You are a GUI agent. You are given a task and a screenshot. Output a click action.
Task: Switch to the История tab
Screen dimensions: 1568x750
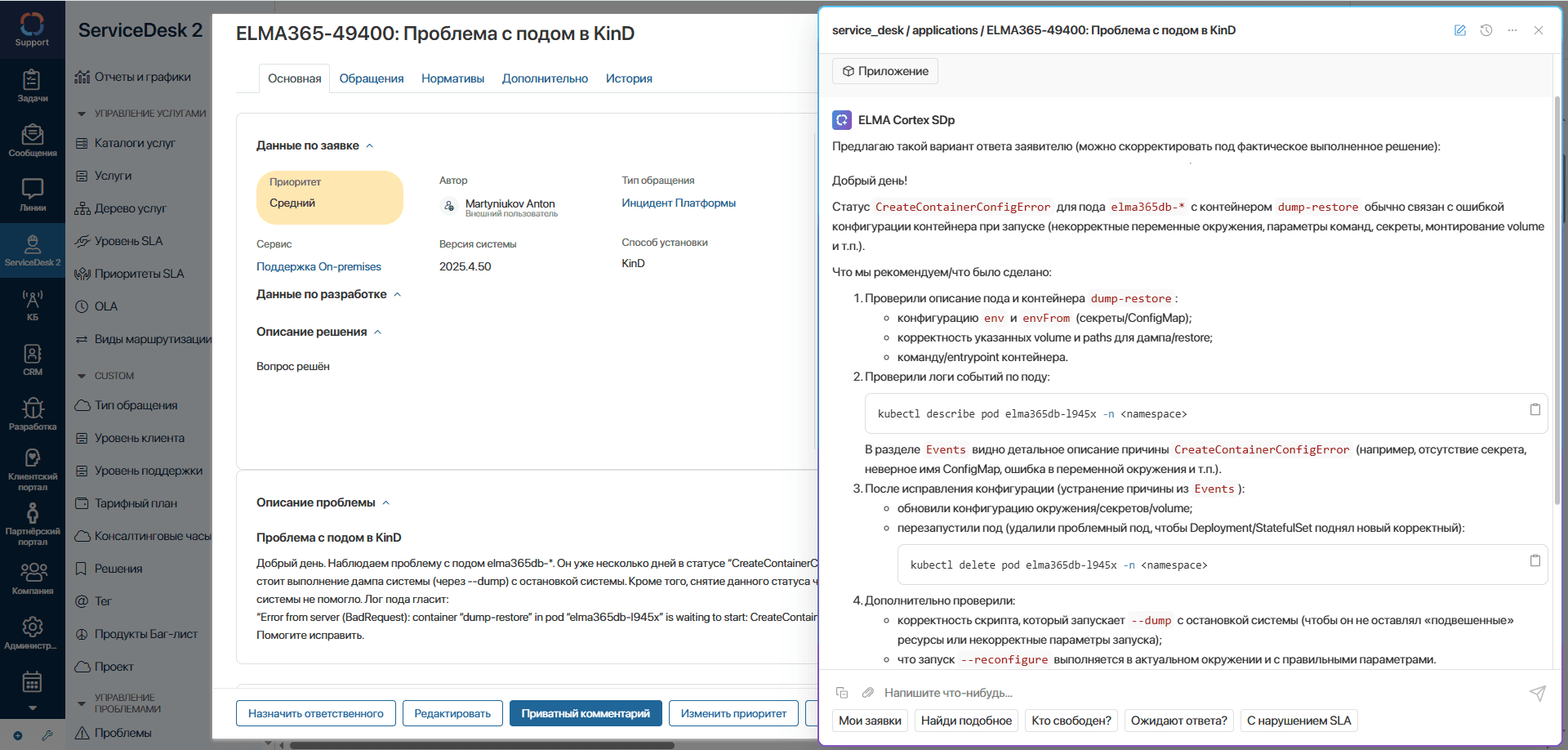point(628,78)
